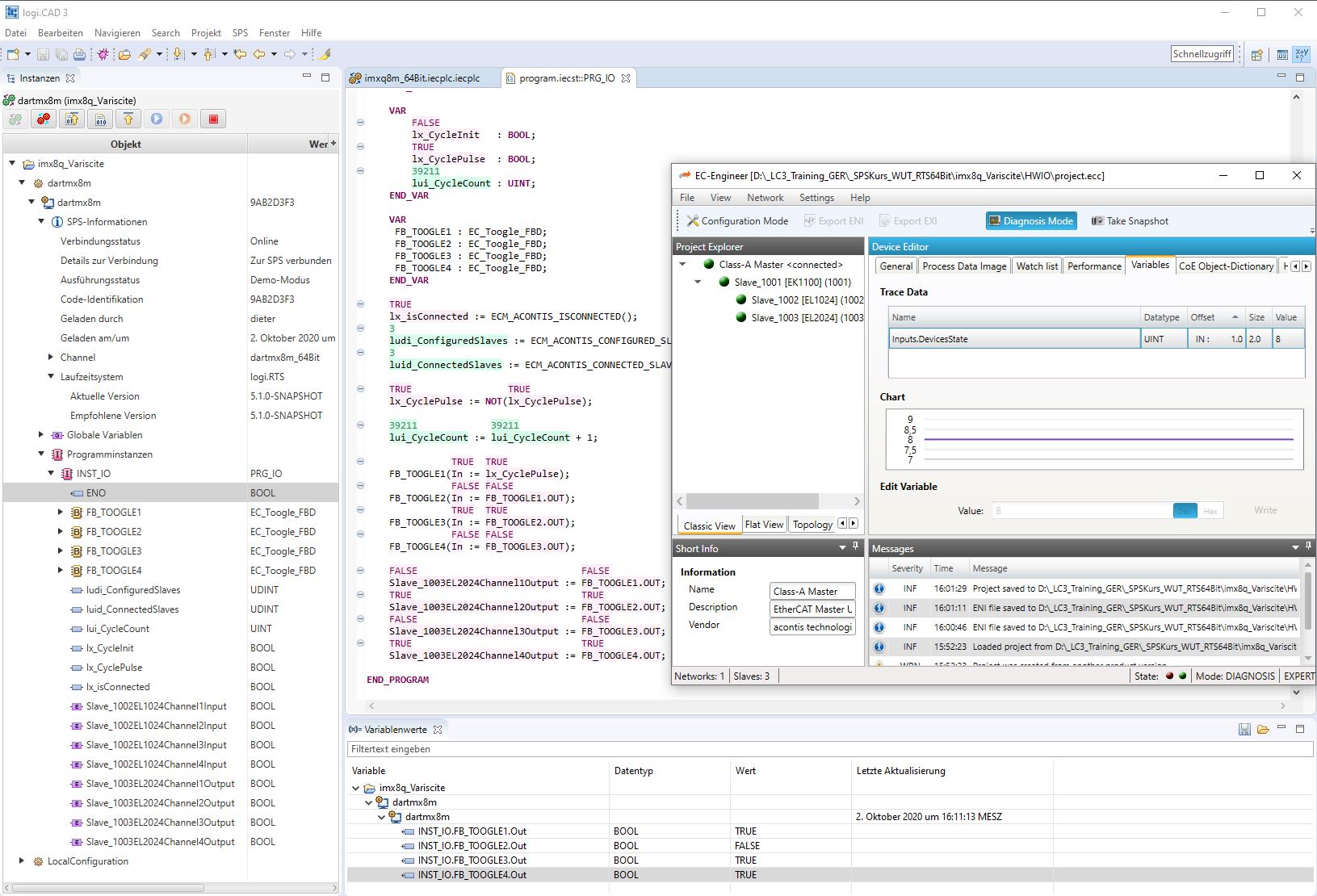Open the Topology view tab
Viewport: 1317px width, 896px height.
812,525
